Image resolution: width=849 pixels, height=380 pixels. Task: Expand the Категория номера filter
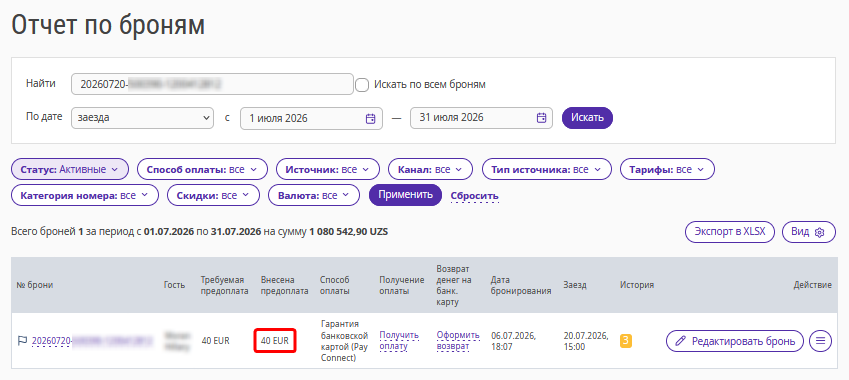click(x=85, y=195)
